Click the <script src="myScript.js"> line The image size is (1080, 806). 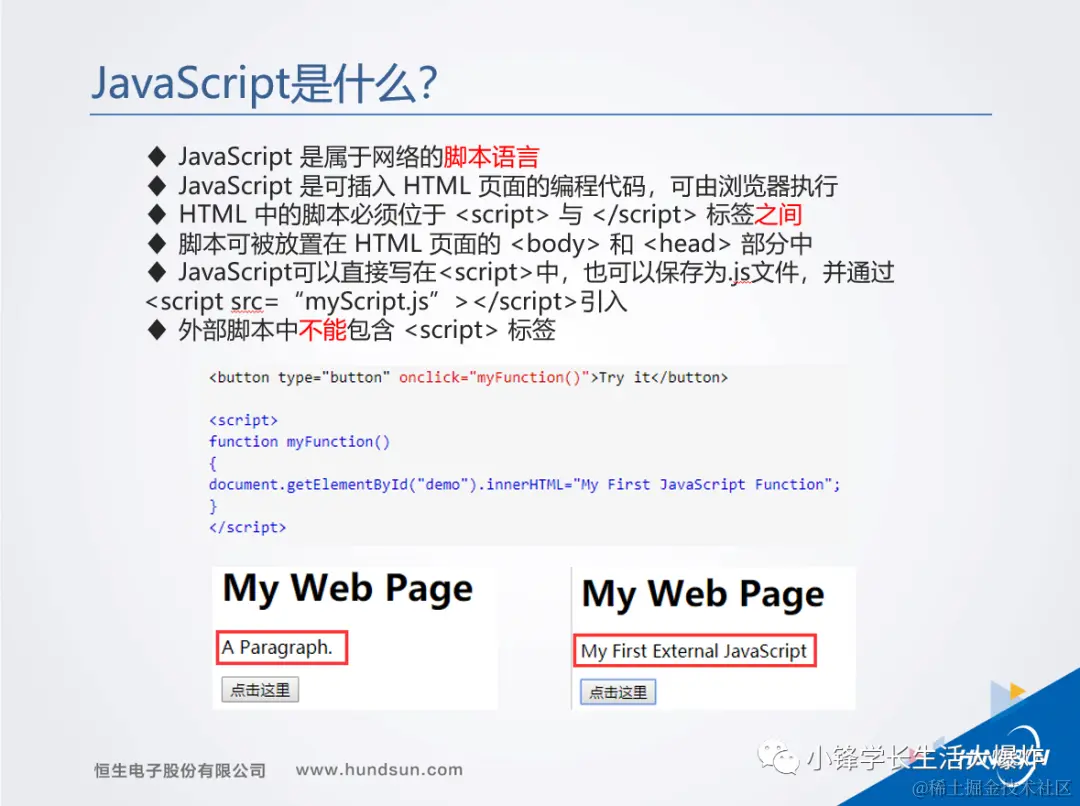point(386,301)
